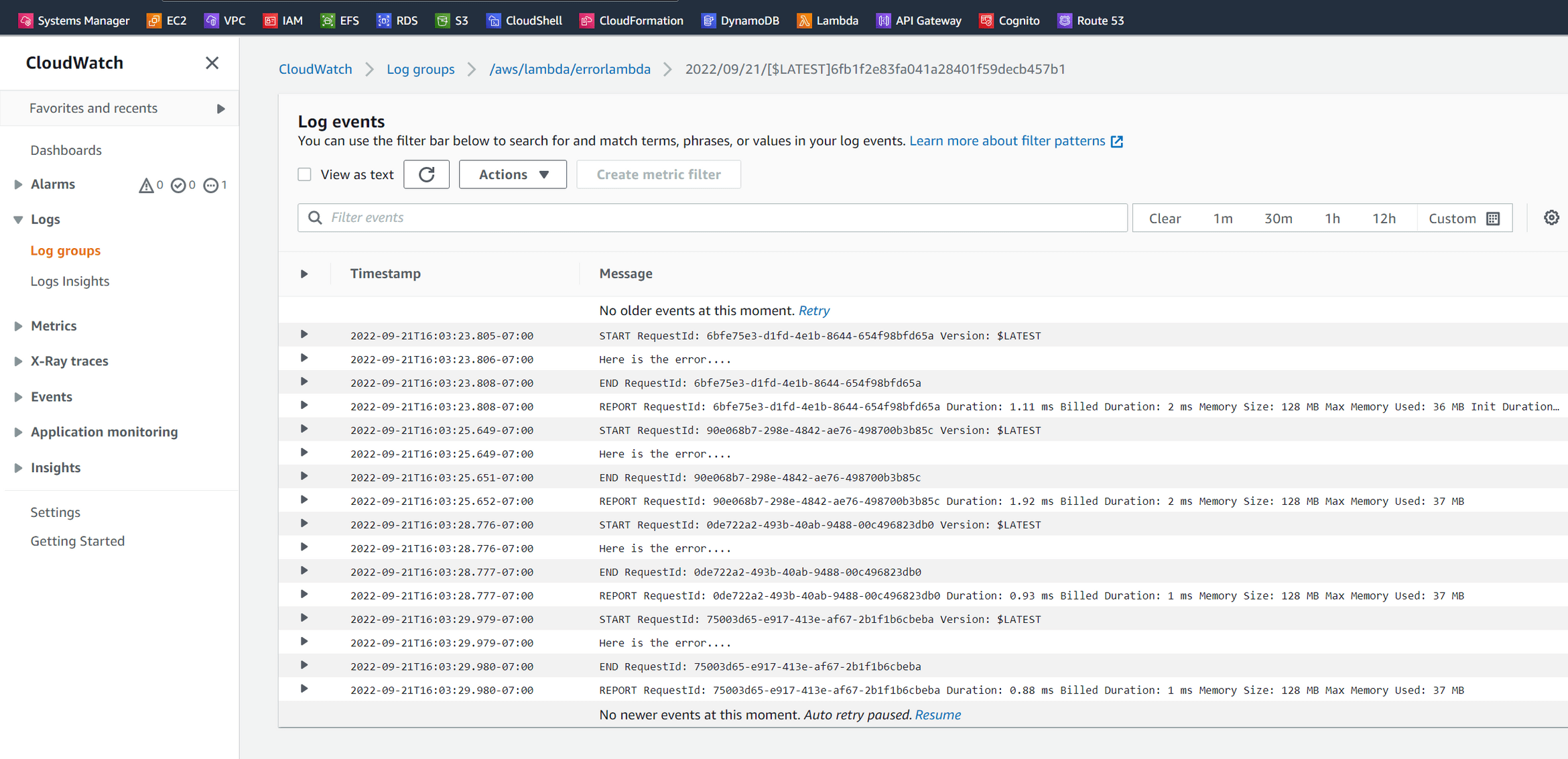
Task: Enable the View as text checkbox
Action: tap(305, 174)
